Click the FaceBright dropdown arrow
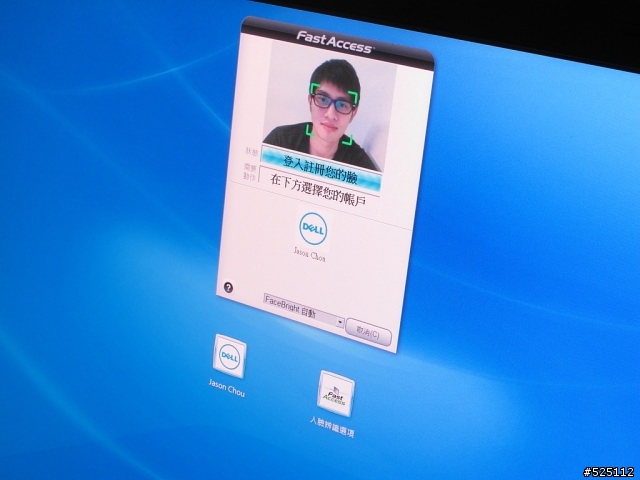The height and width of the screenshot is (480, 640). click(340, 322)
